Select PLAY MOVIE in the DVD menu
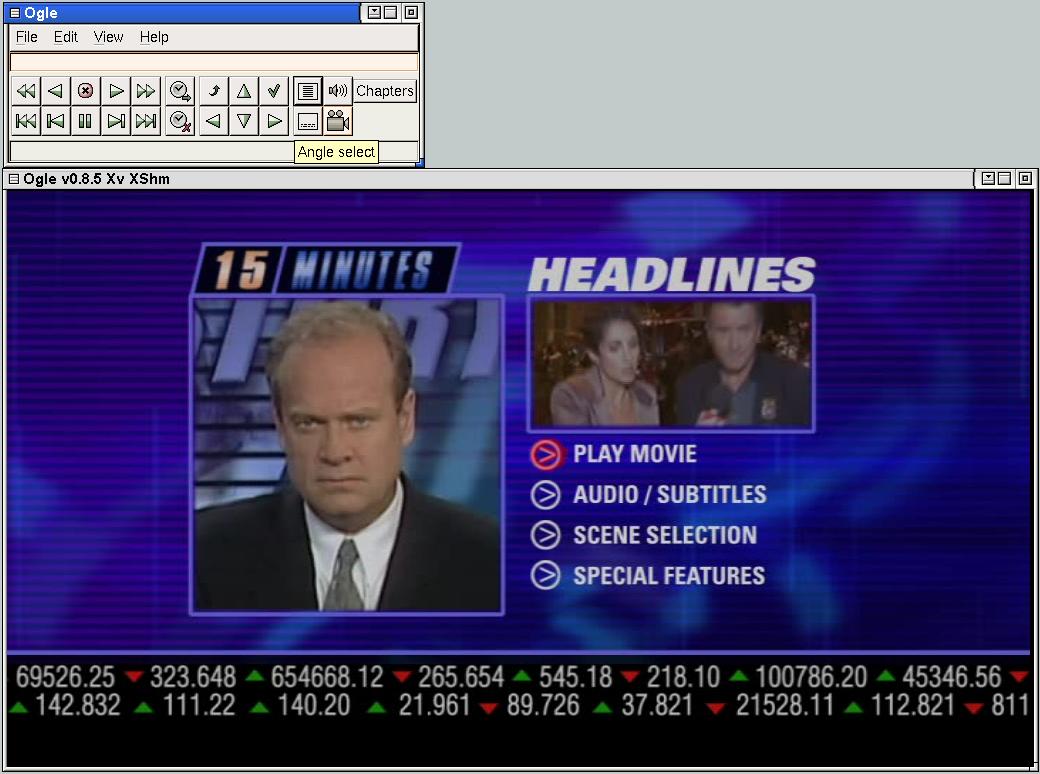 pos(614,454)
